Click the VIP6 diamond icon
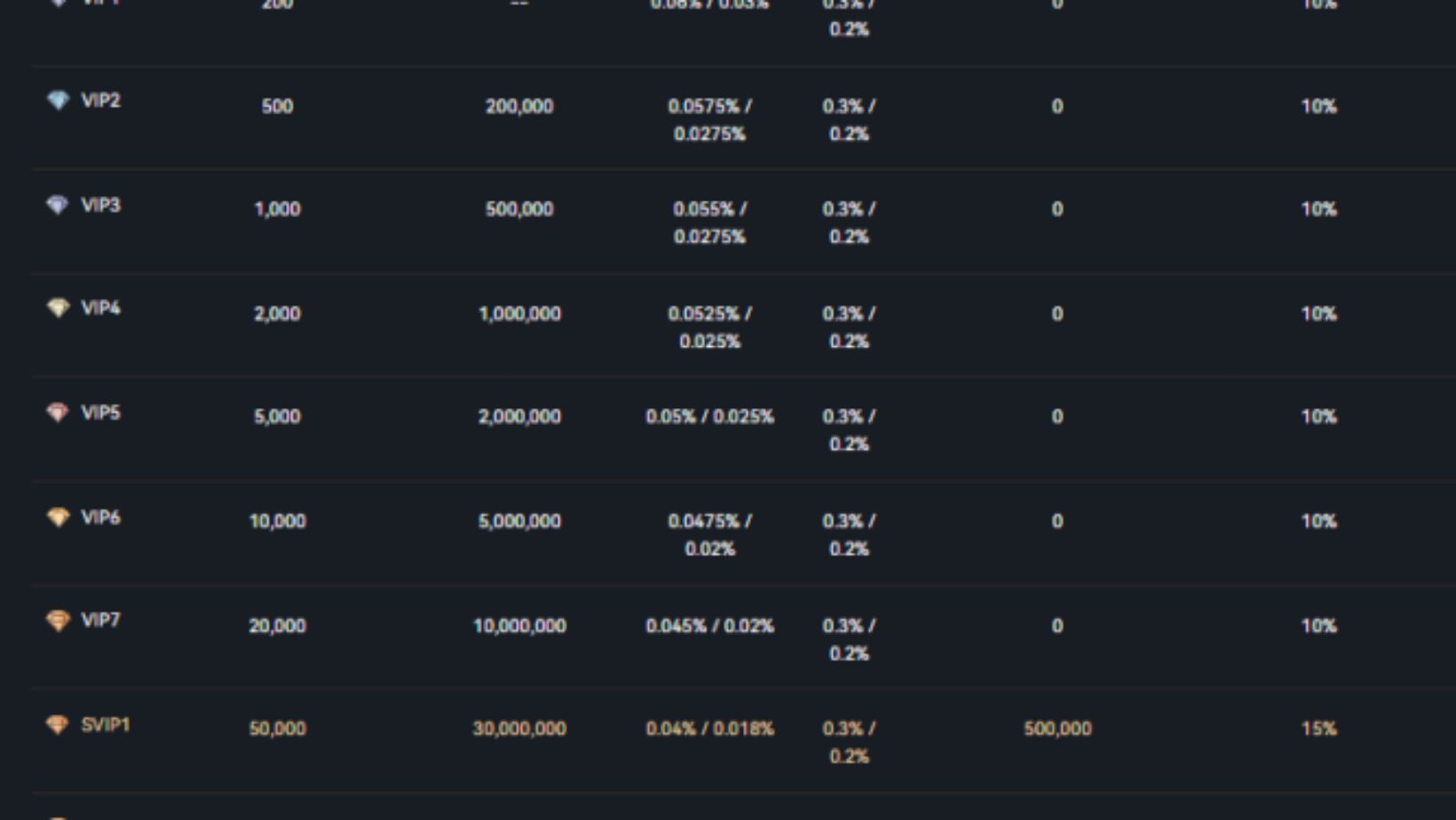Image resolution: width=1456 pixels, height=820 pixels. pos(58,517)
